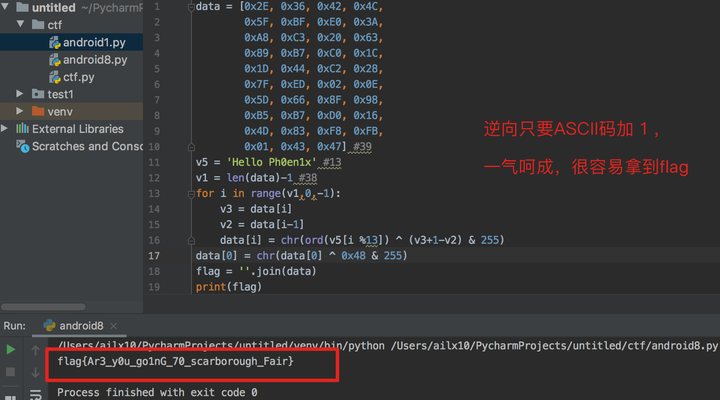Collapse the ctf folder arrow
The height and width of the screenshot is (400, 720).
pos(20,24)
